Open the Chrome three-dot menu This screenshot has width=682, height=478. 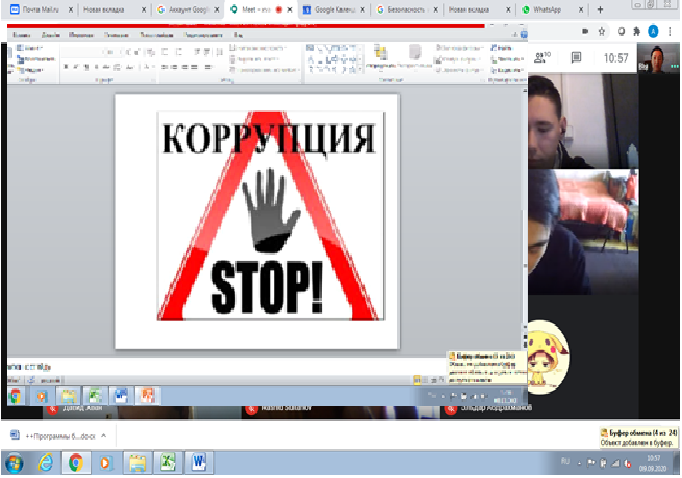coord(671,30)
